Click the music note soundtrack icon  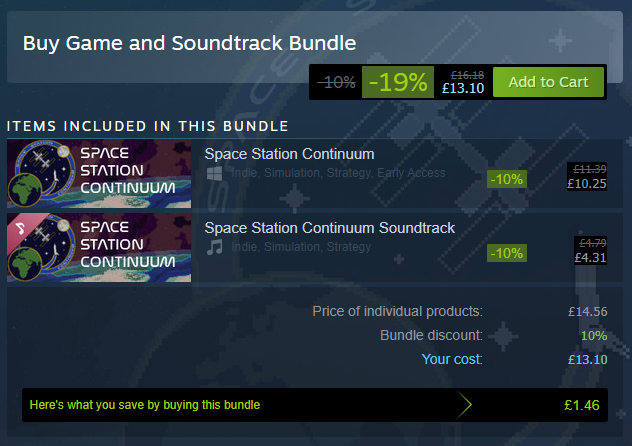pos(214,247)
